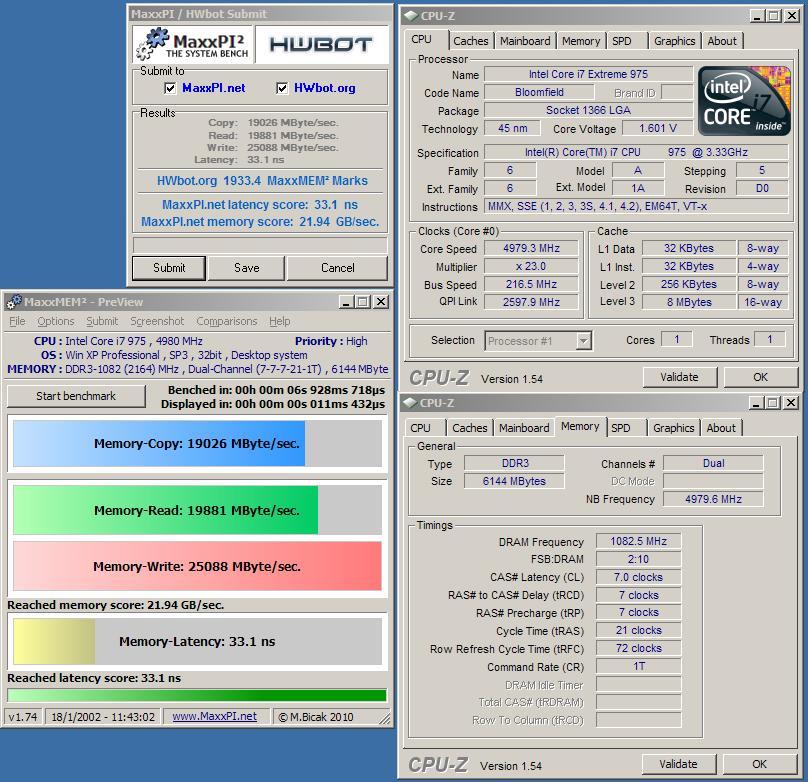The image size is (808, 782).
Task: Switch to SPD tab in top CPU-Z
Action: pos(621,41)
